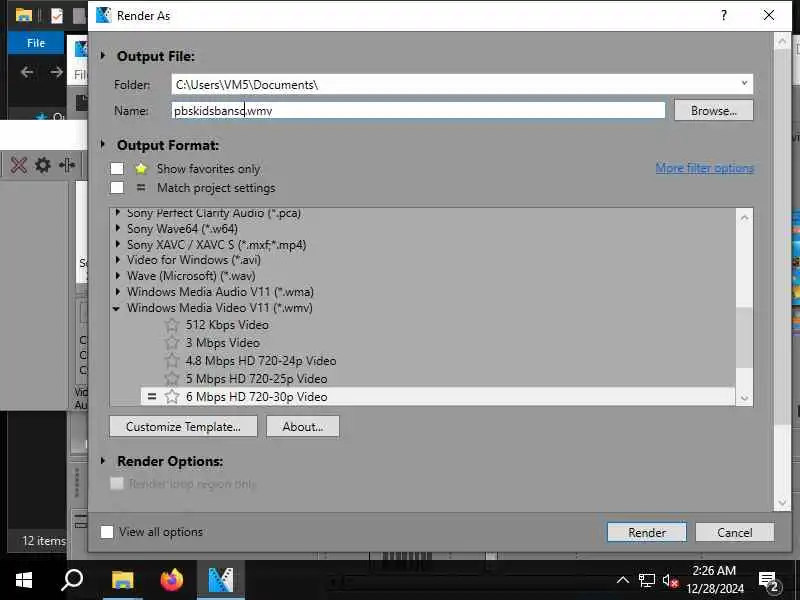
Task: Collapse the Render Options section
Action: point(103,461)
